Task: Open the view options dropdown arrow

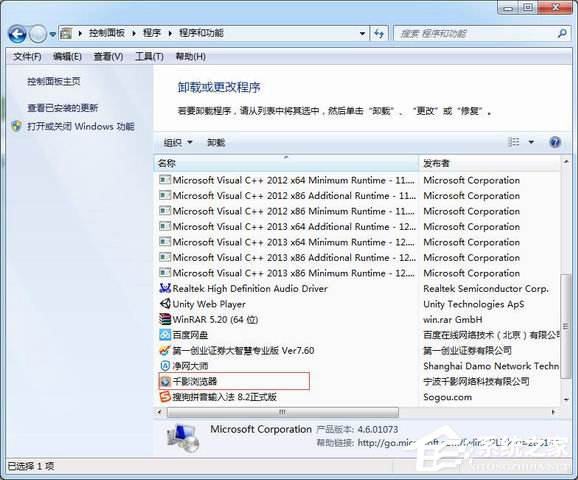Action: (x=531, y=142)
